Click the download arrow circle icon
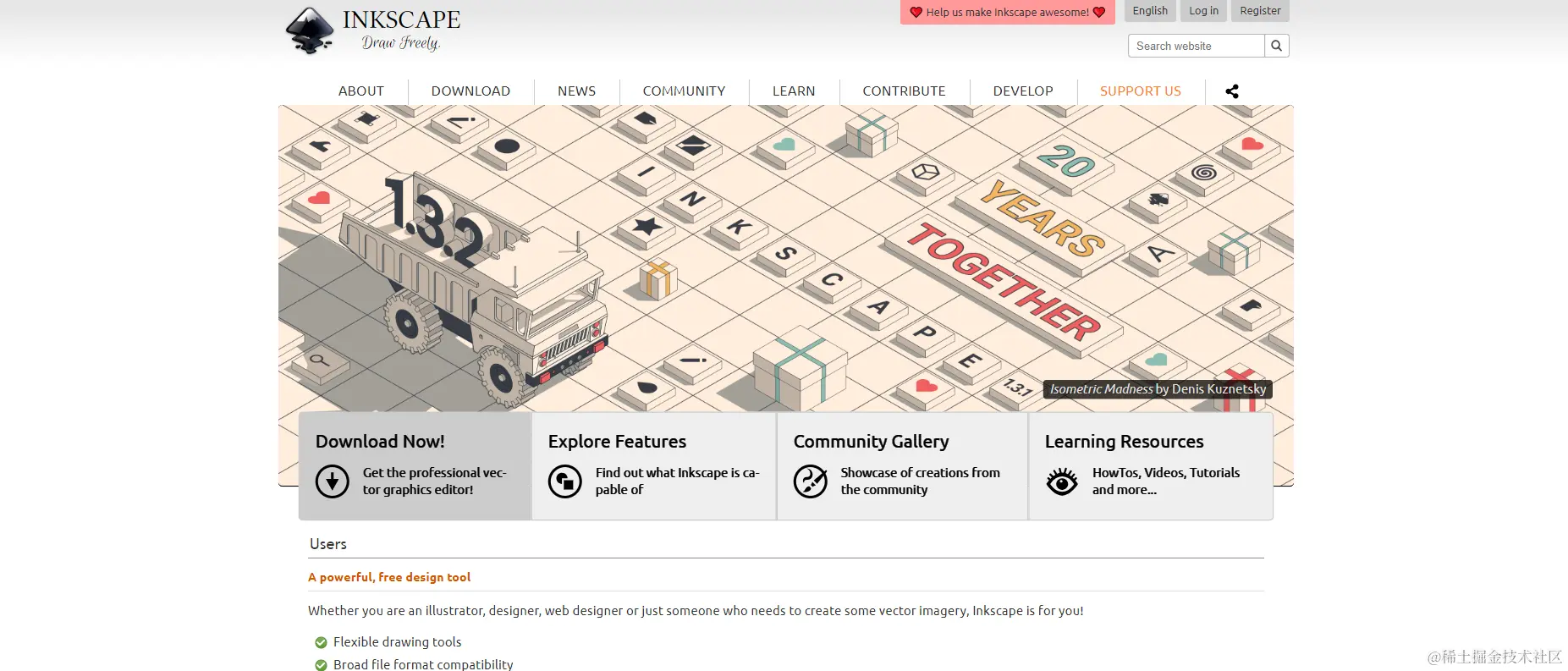The image size is (1568, 671). click(x=333, y=481)
